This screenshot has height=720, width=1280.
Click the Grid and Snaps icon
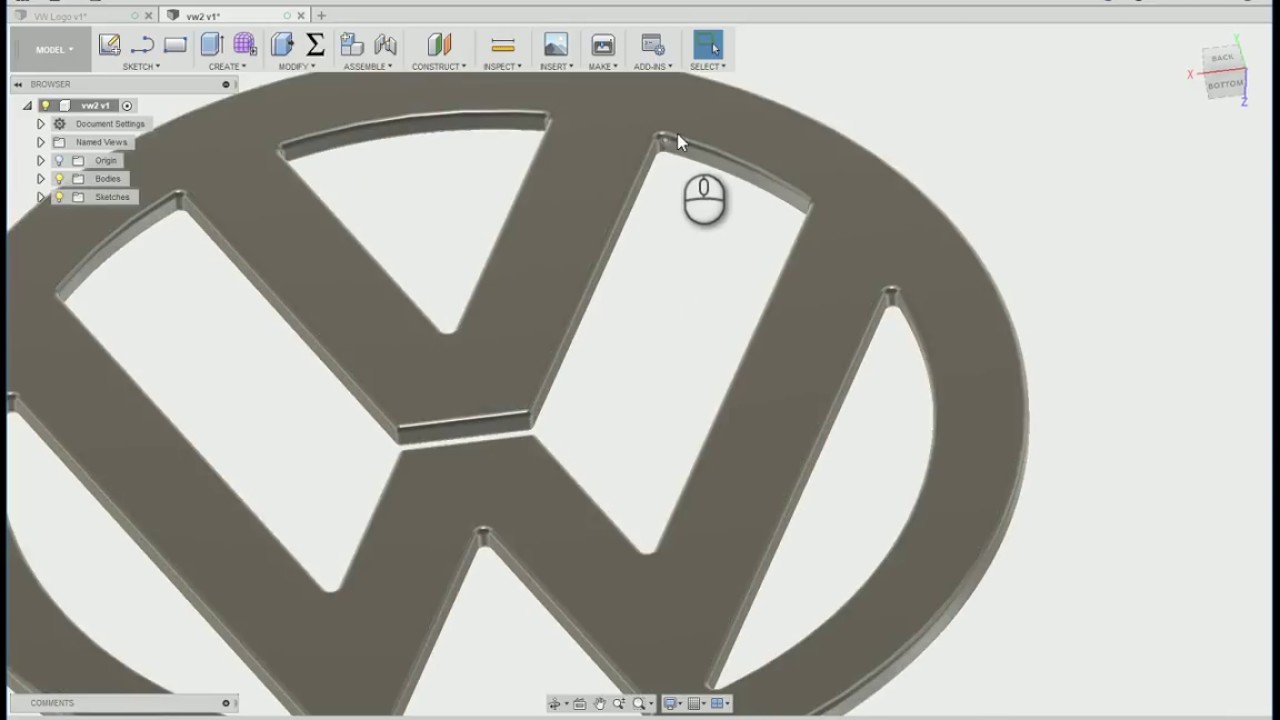695,704
